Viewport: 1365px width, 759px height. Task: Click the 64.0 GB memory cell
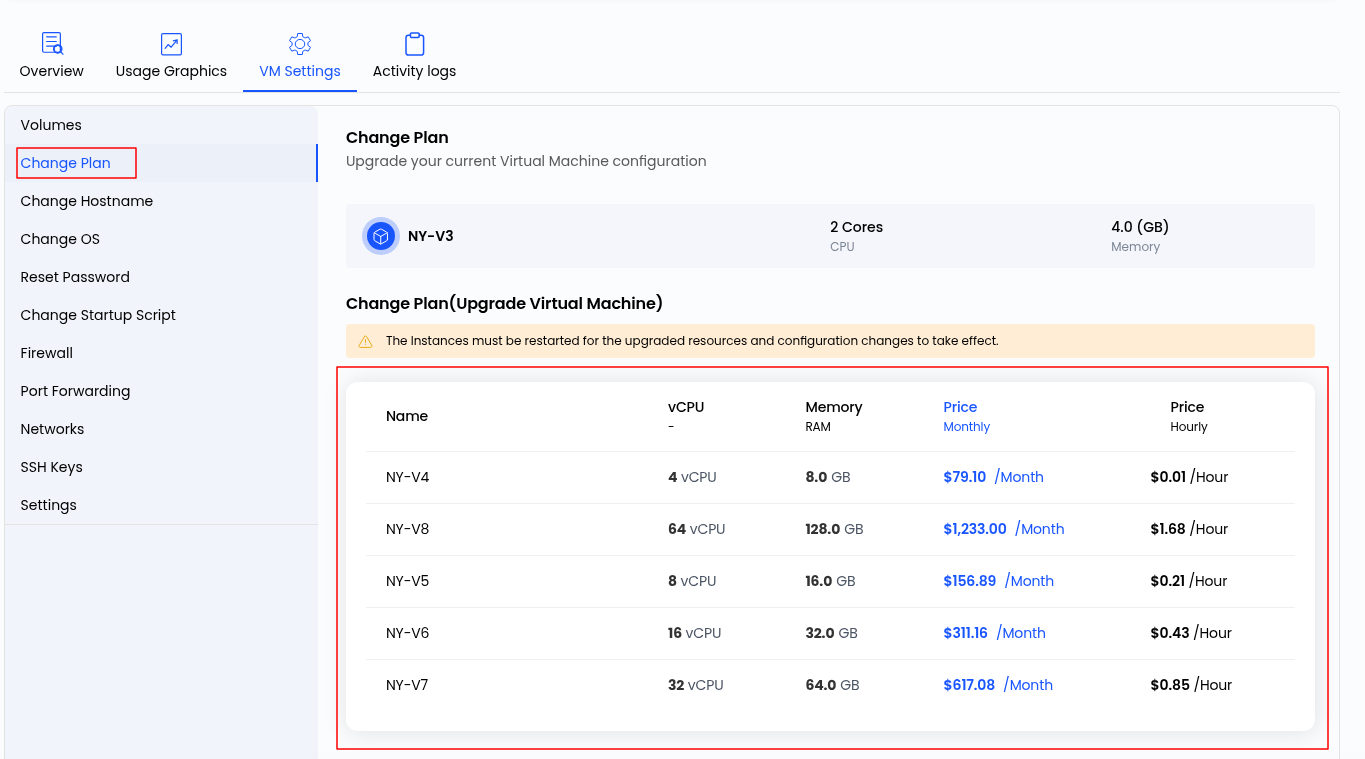coord(832,685)
